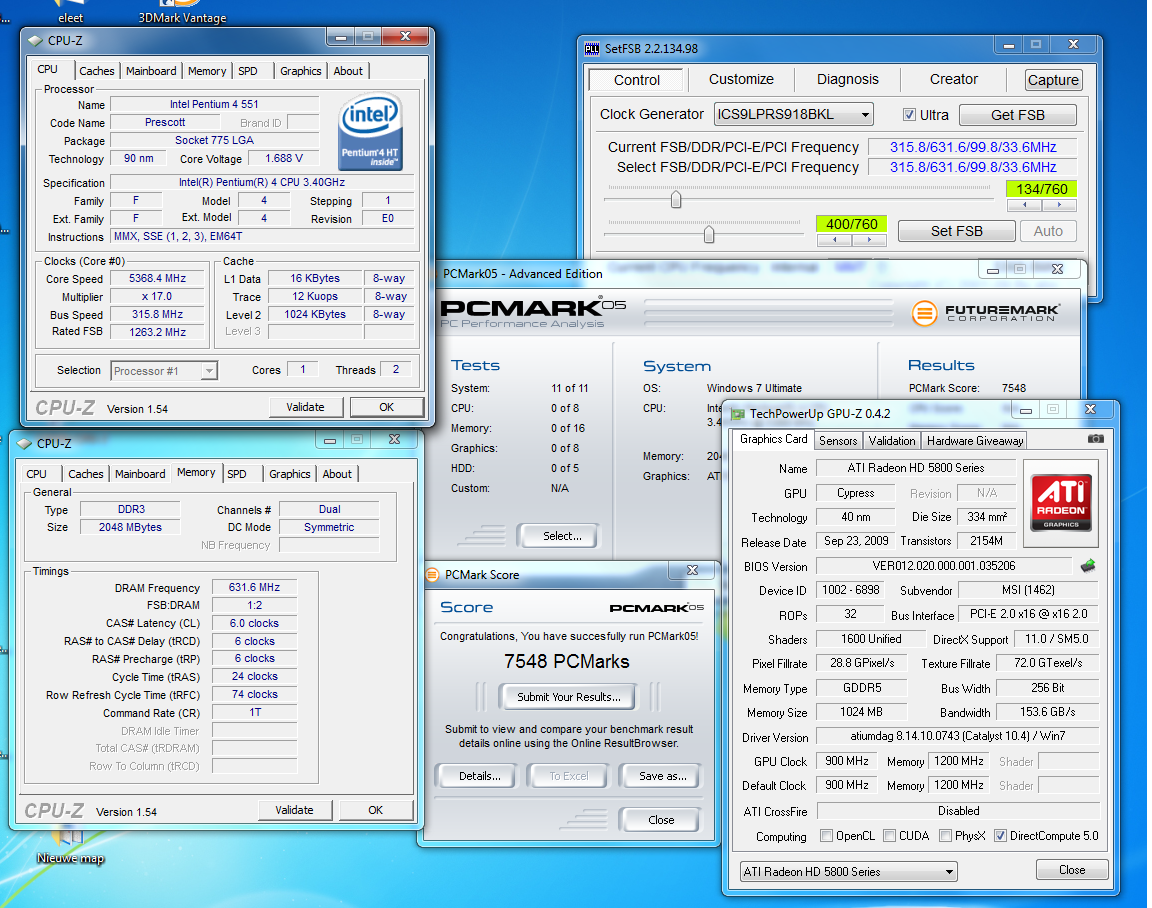The width and height of the screenshot is (1152, 908).
Task: Open the Clock Generator dropdown ICS9LPRS918BKL
Action: [x=793, y=115]
